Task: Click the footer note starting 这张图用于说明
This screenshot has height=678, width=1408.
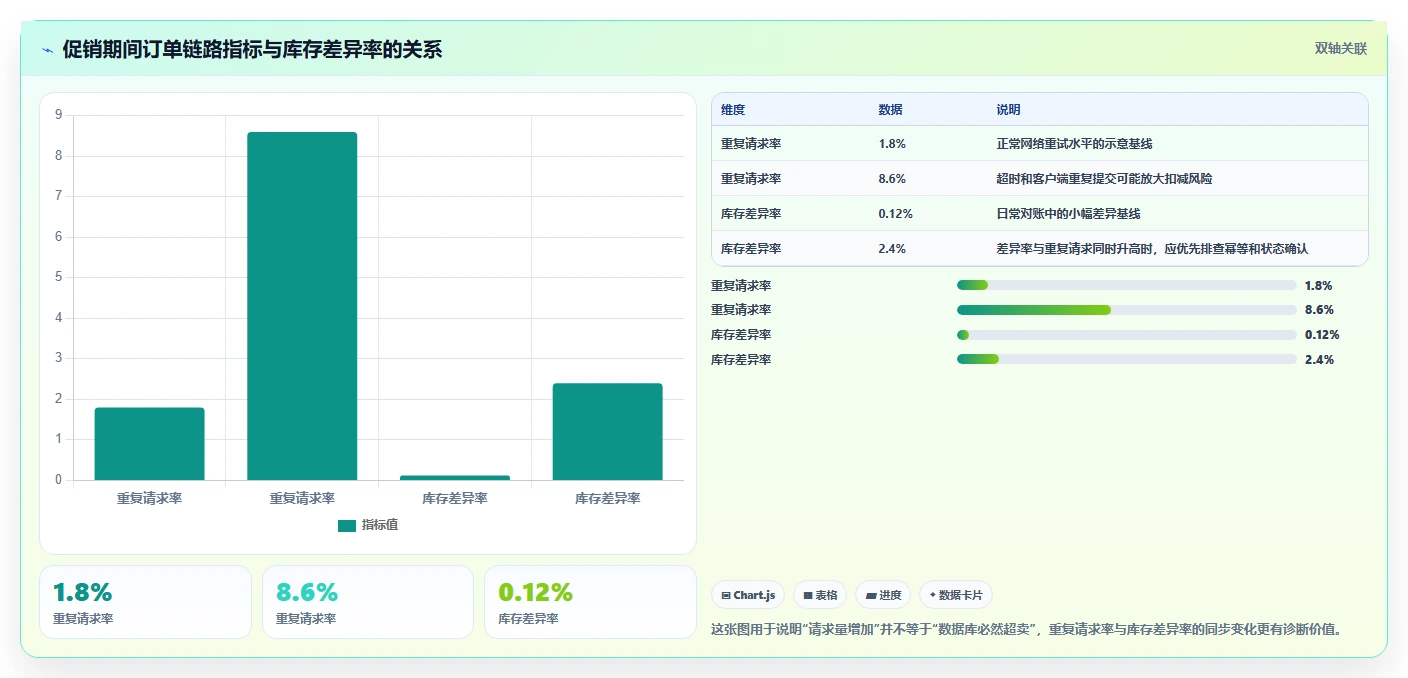Action: pyautogui.click(x=1026, y=629)
